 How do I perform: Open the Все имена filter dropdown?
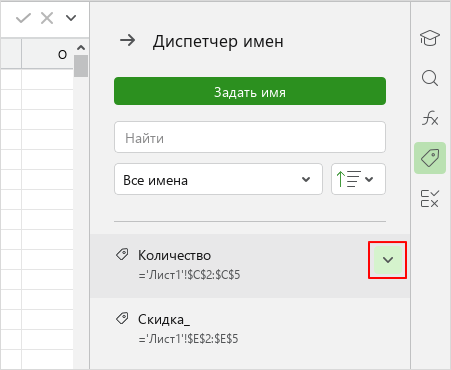[x=218, y=179]
